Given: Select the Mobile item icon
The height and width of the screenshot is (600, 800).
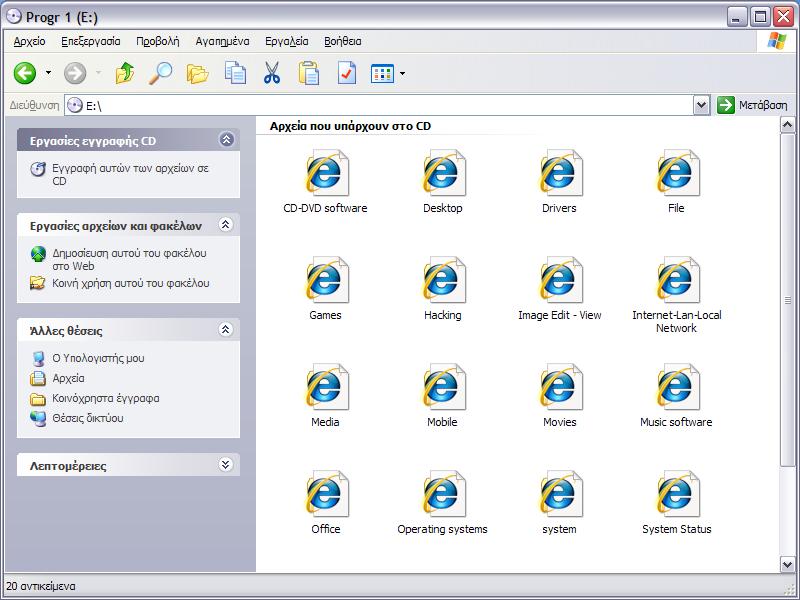Looking at the screenshot, I should pyautogui.click(x=442, y=387).
